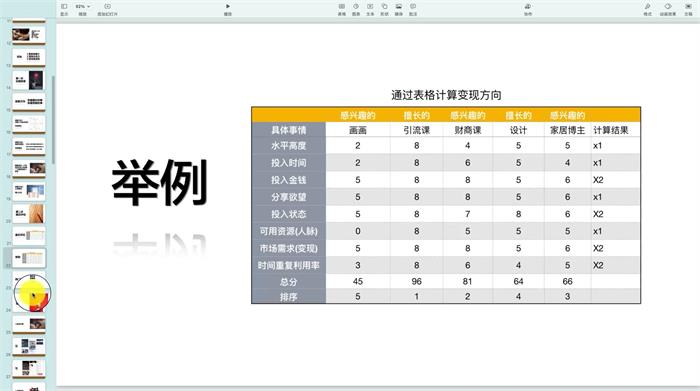Click the 设计 column cell
The height and width of the screenshot is (391, 700).
[x=518, y=130]
